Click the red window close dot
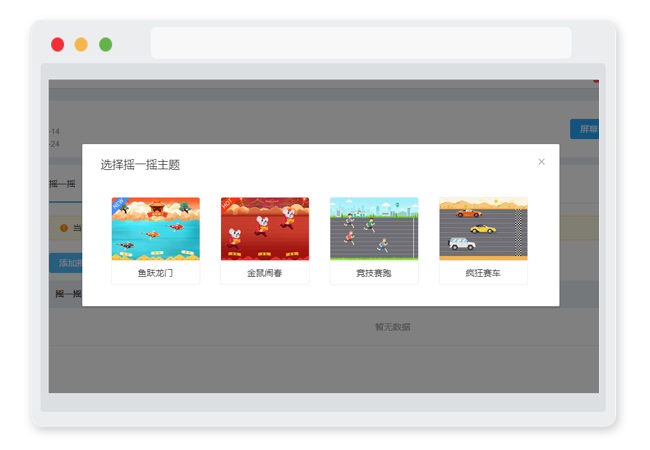This screenshot has height=450, width=650. click(58, 44)
